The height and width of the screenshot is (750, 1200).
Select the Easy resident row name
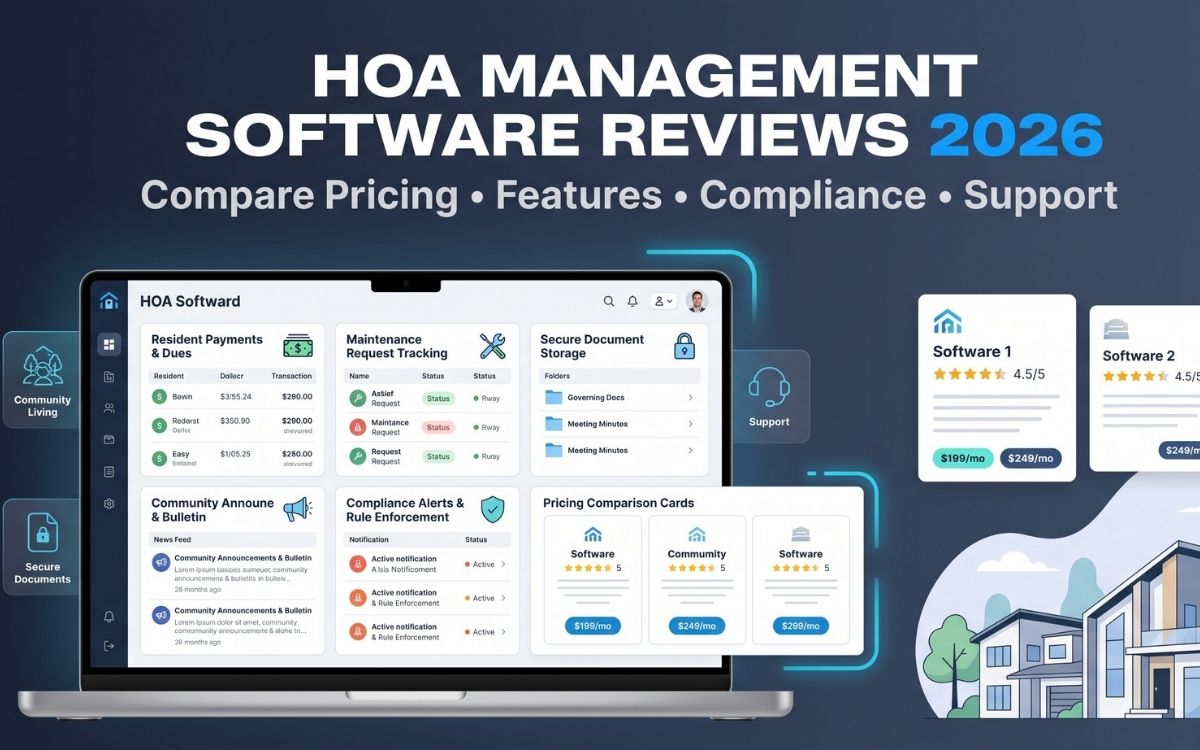[x=181, y=454]
